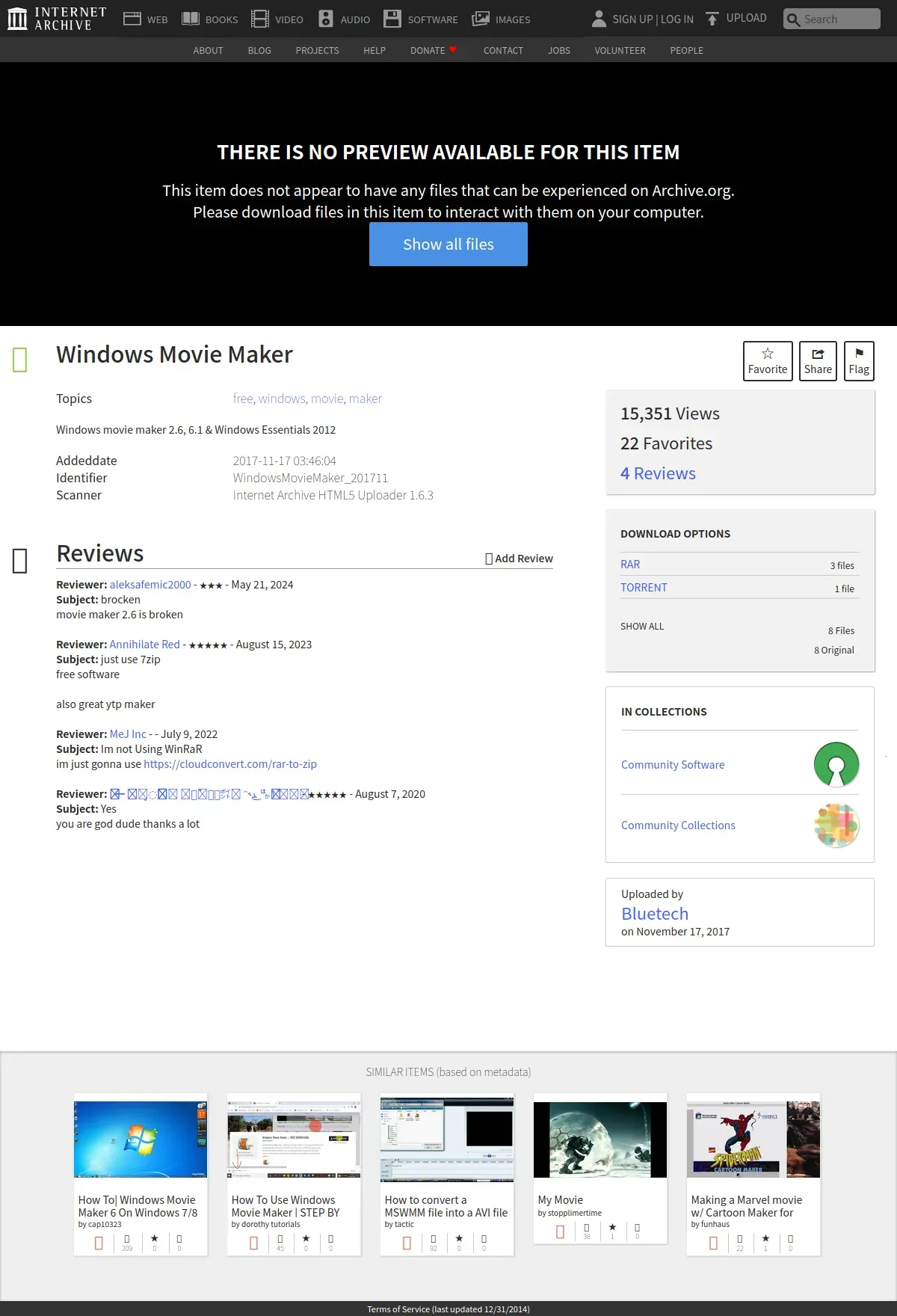
Task: Click media type icon on tactic card
Action: coord(407,1243)
